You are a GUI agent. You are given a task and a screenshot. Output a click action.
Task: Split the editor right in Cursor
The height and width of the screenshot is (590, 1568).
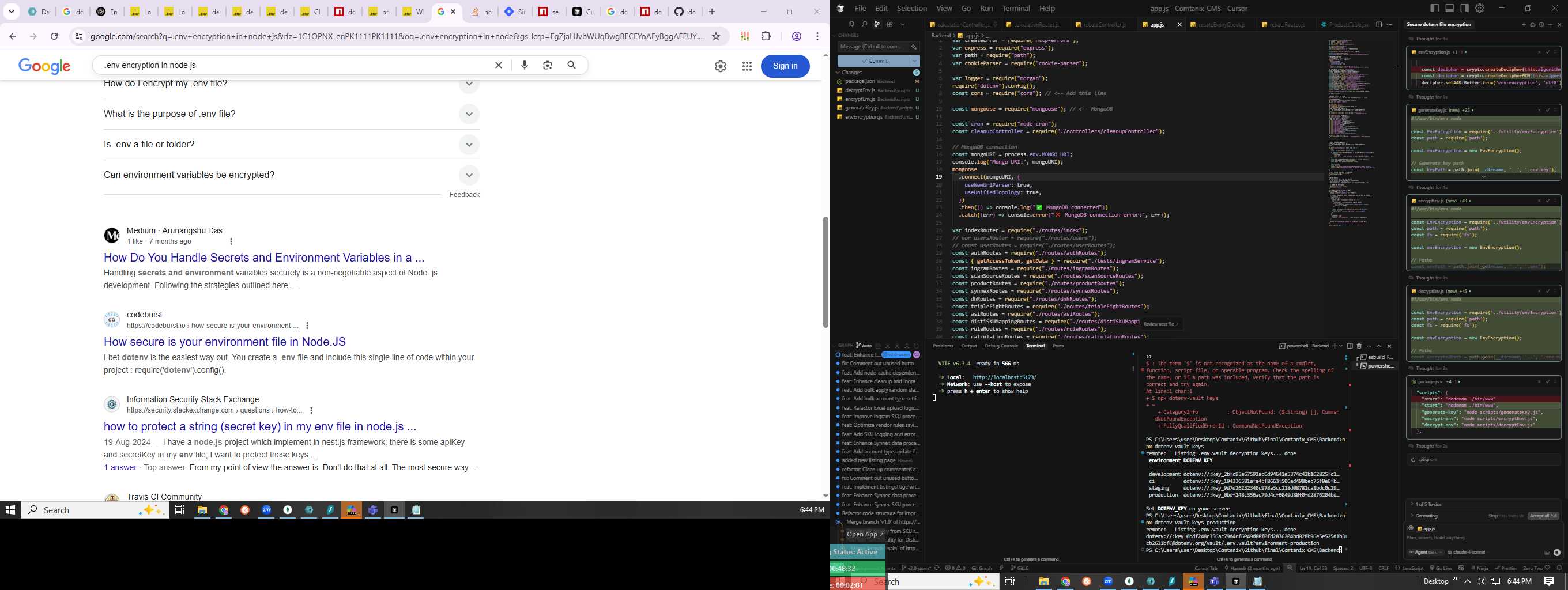pyautogui.click(x=1379, y=25)
